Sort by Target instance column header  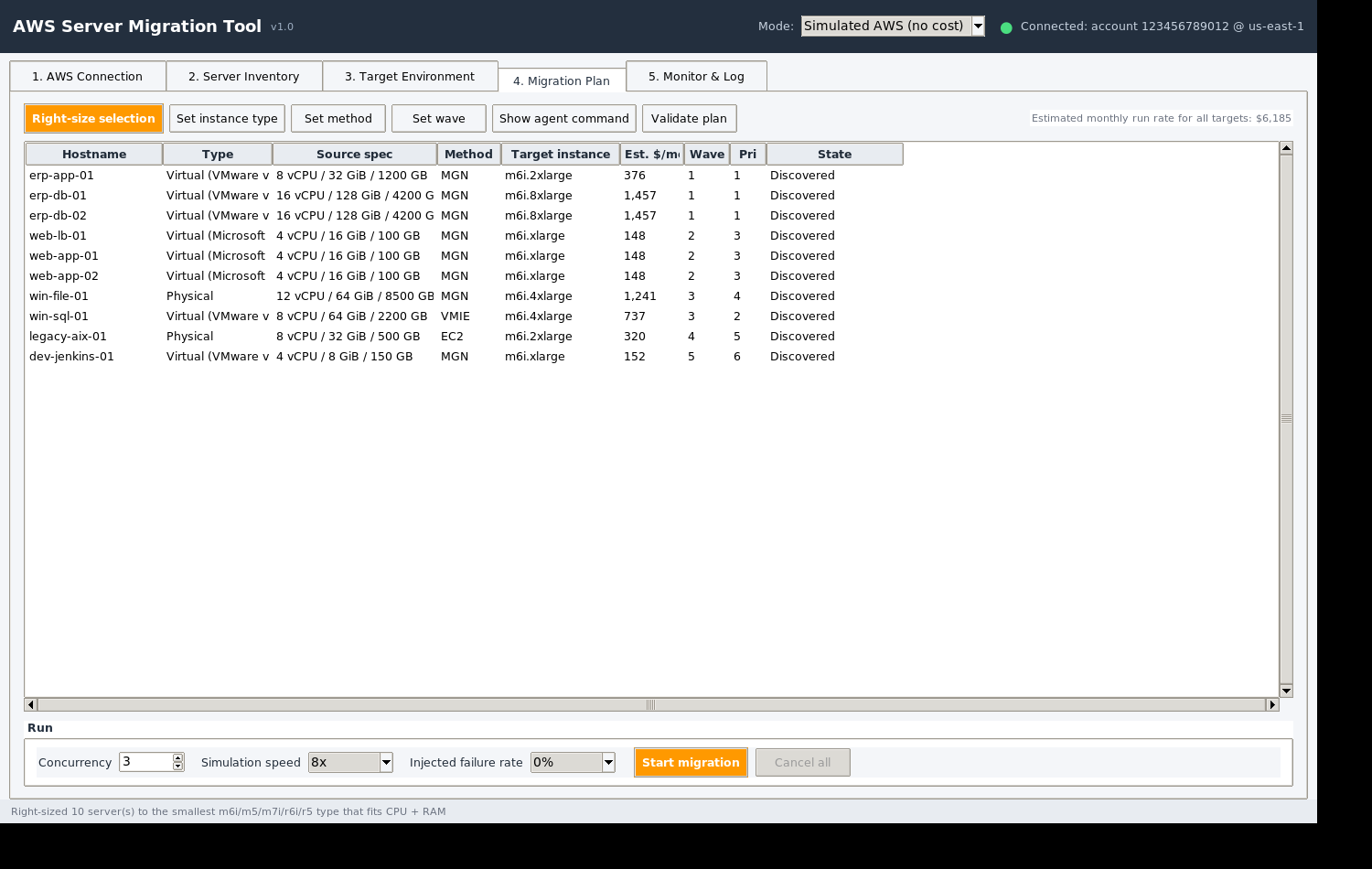point(561,155)
